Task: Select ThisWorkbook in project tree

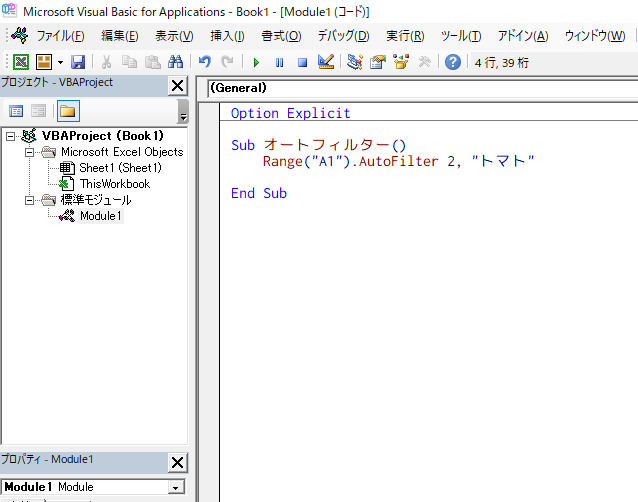Action: point(115,184)
